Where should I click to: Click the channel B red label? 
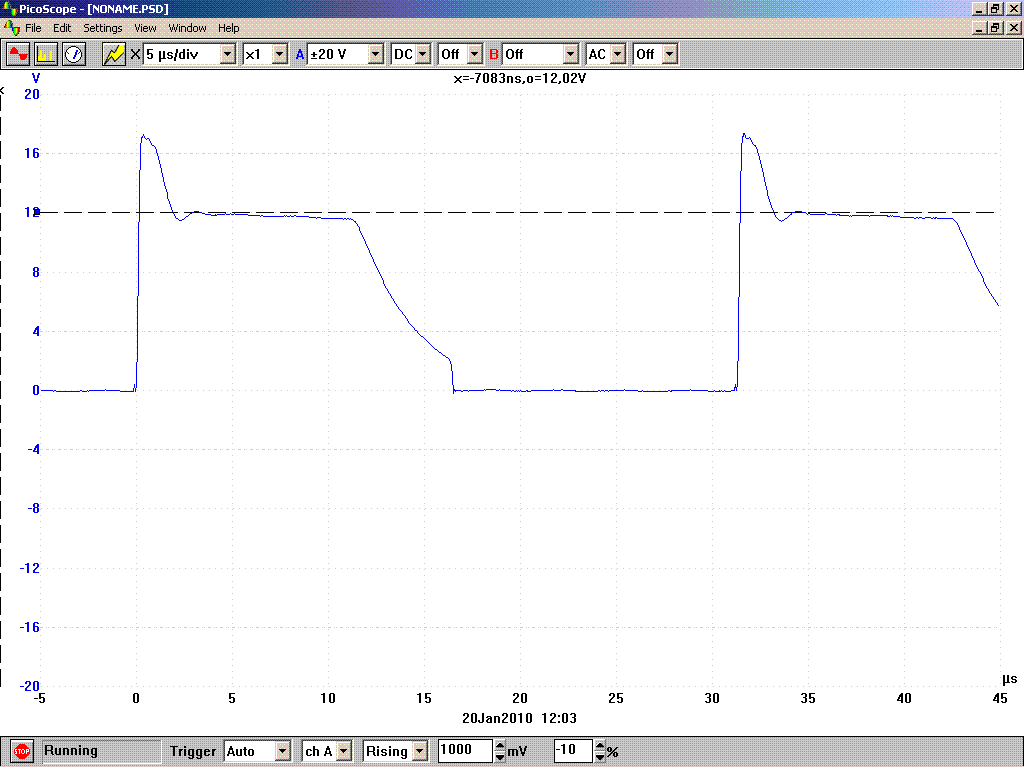click(x=494, y=54)
